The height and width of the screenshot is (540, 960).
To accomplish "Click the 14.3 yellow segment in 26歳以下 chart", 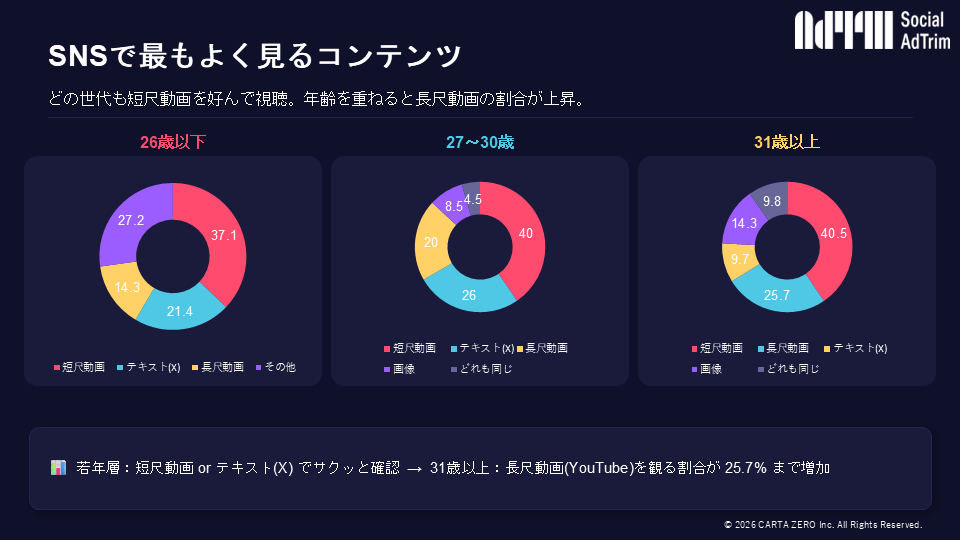I will 127,288.
